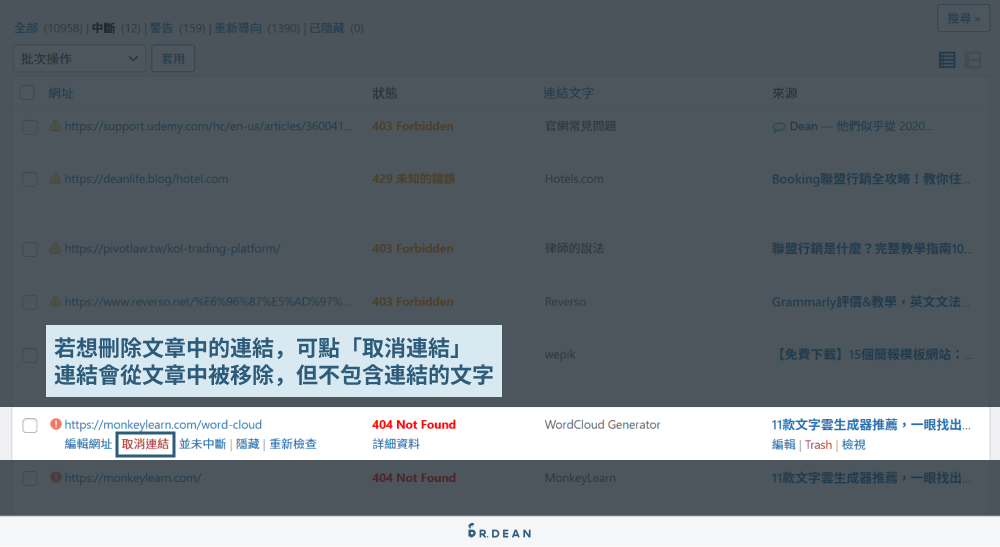Click Reverso link text cell
Viewport: 1000px width, 547px height.
[x=565, y=301]
